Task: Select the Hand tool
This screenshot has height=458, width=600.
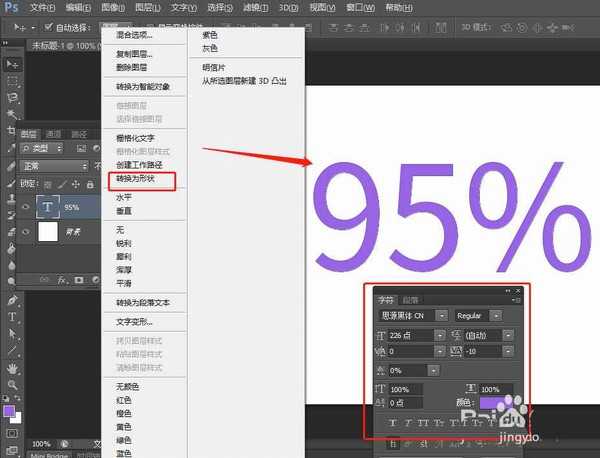Action: [x=13, y=367]
